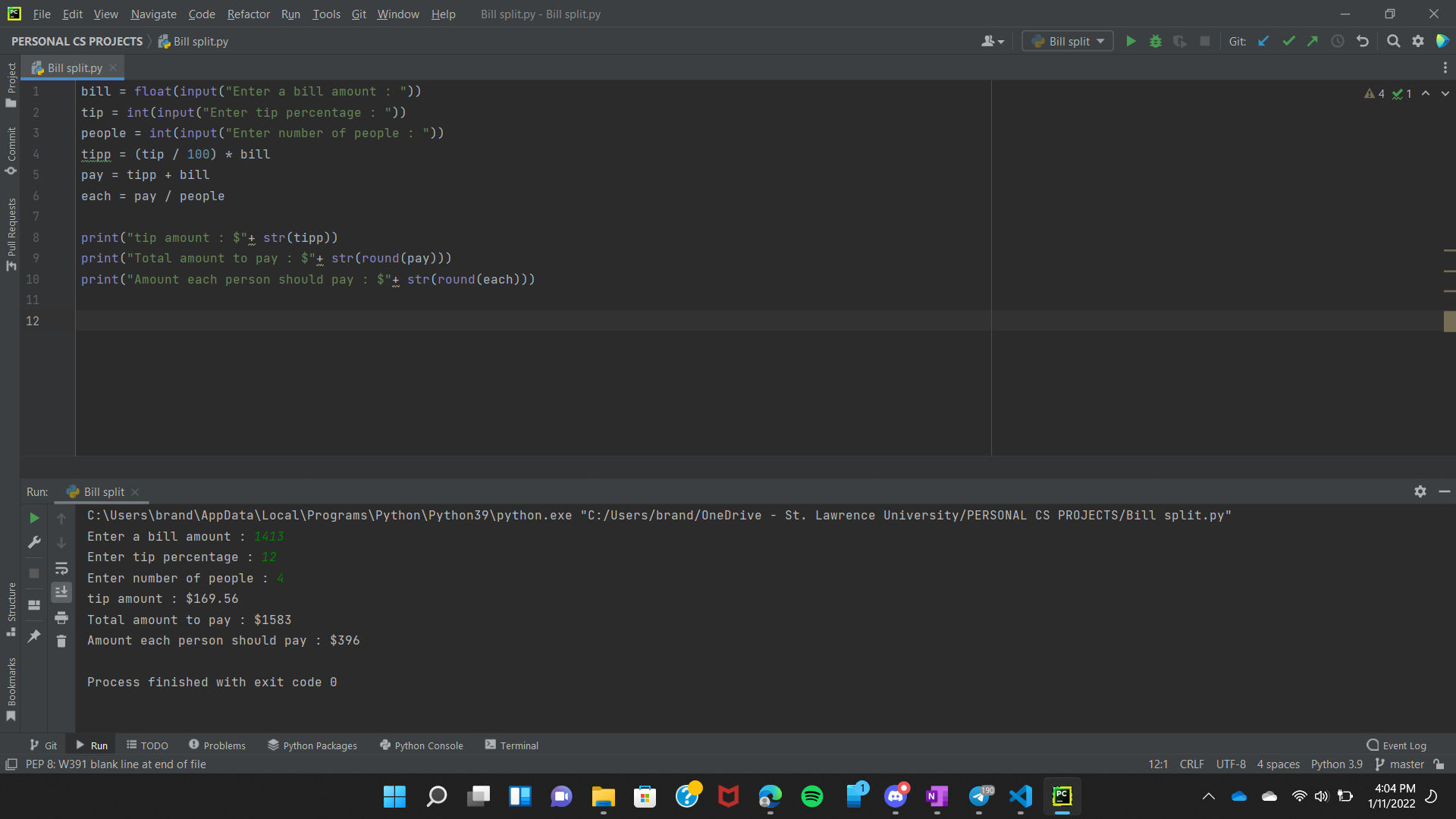Image resolution: width=1456 pixels, height=819 pixels.
Task: Open Search Everywhere magnifier
Action: pyautogui.click(x=1393, y=41)
